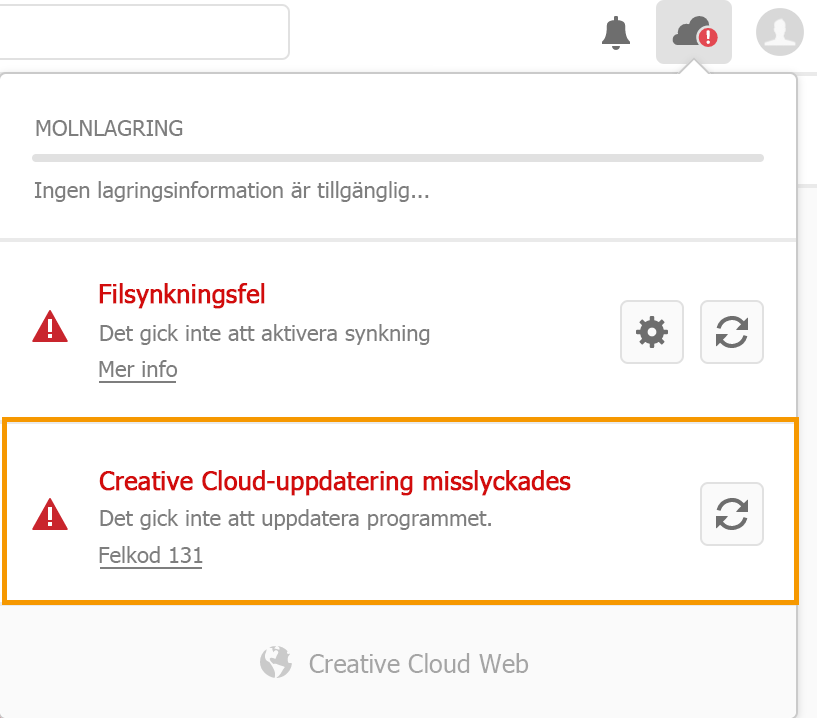Click the cloud icon with error badge
Screen dimensions: 817x718
coord(693,33)
